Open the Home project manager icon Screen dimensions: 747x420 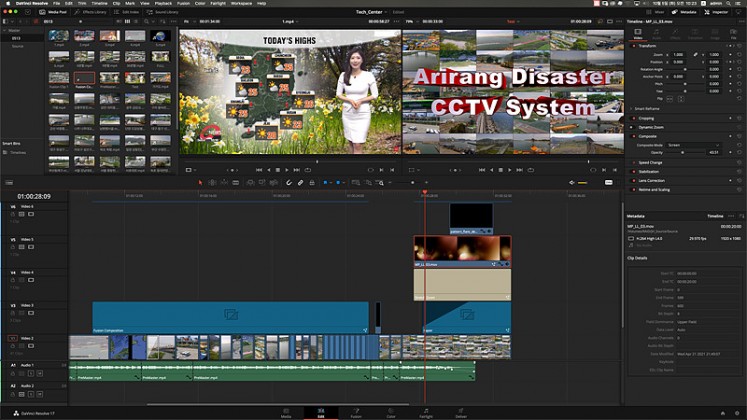[723, 413]
